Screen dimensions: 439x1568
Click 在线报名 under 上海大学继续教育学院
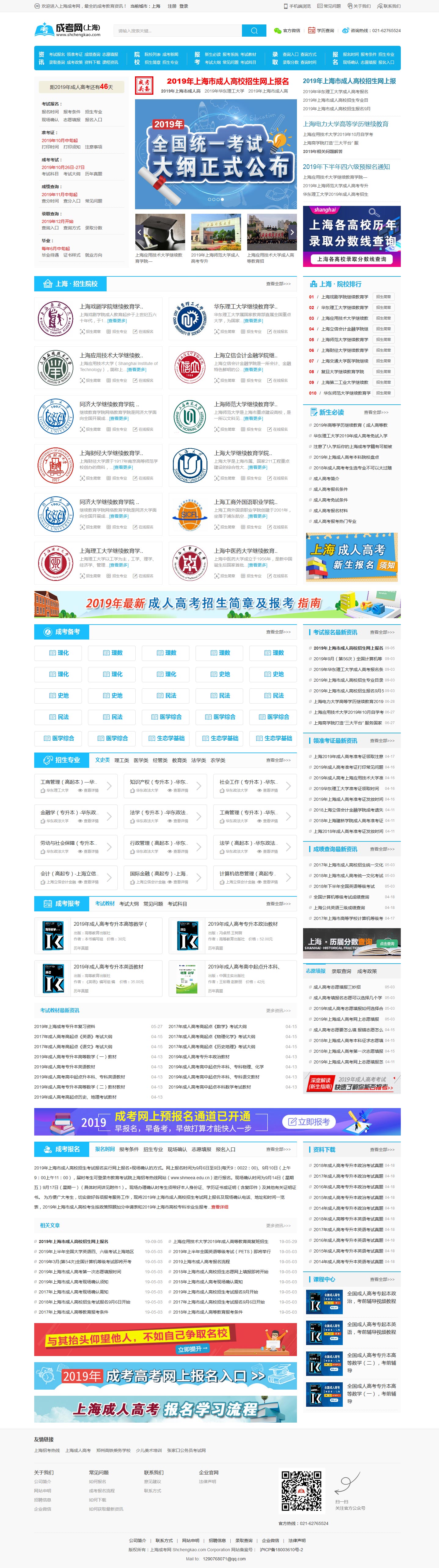(x=278, y=478)
